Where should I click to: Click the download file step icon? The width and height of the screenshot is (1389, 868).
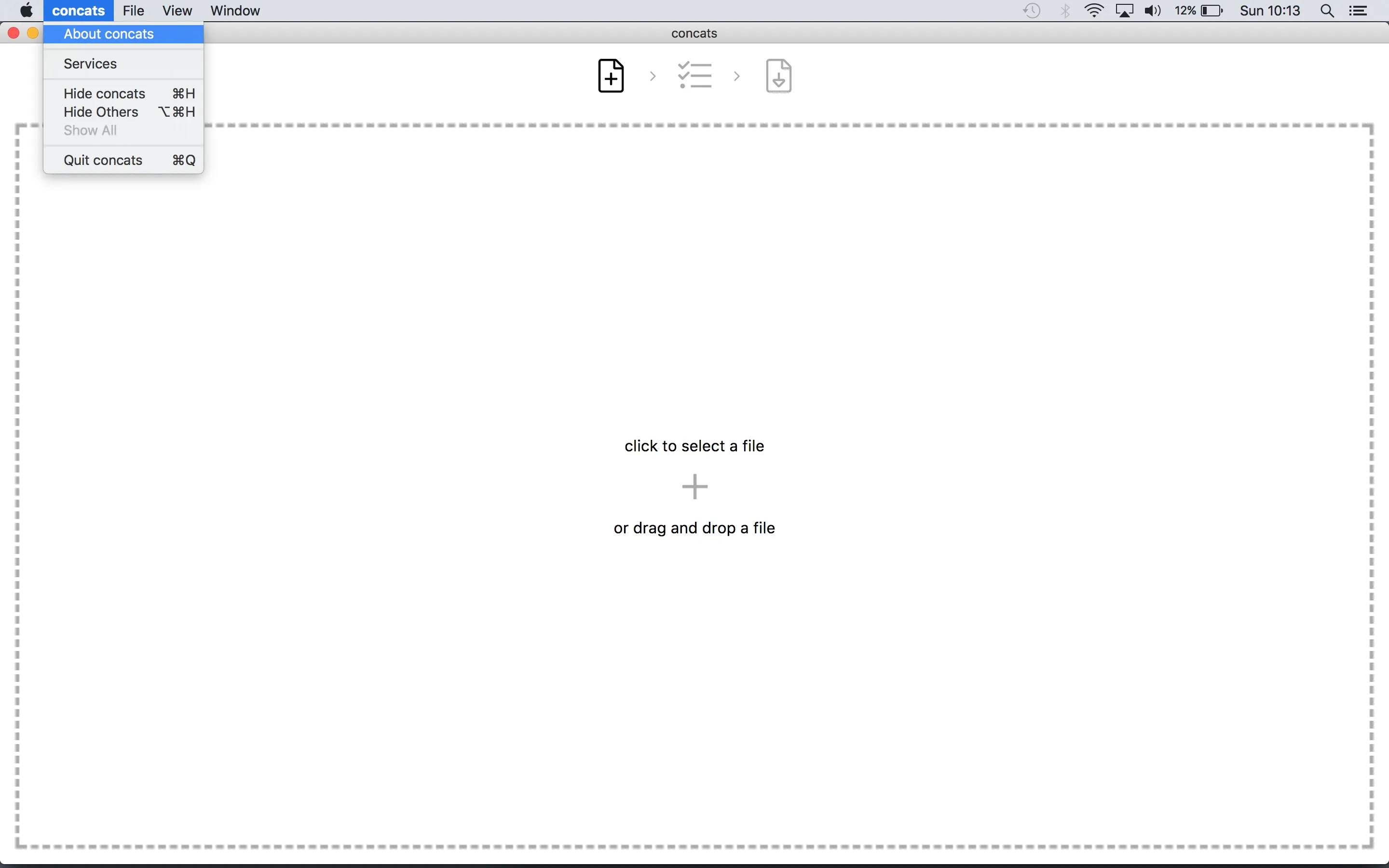click(778, 76)
